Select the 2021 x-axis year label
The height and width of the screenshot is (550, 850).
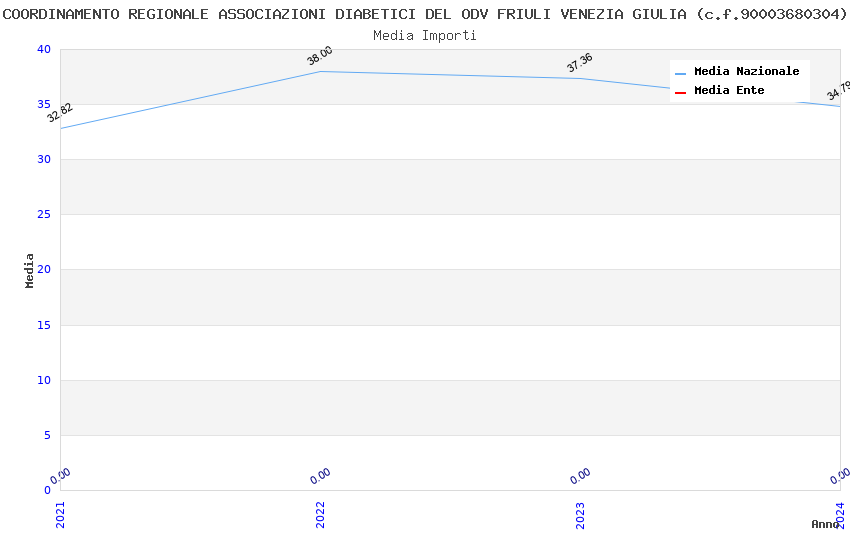pyautogui.click(x=60, y=514)
